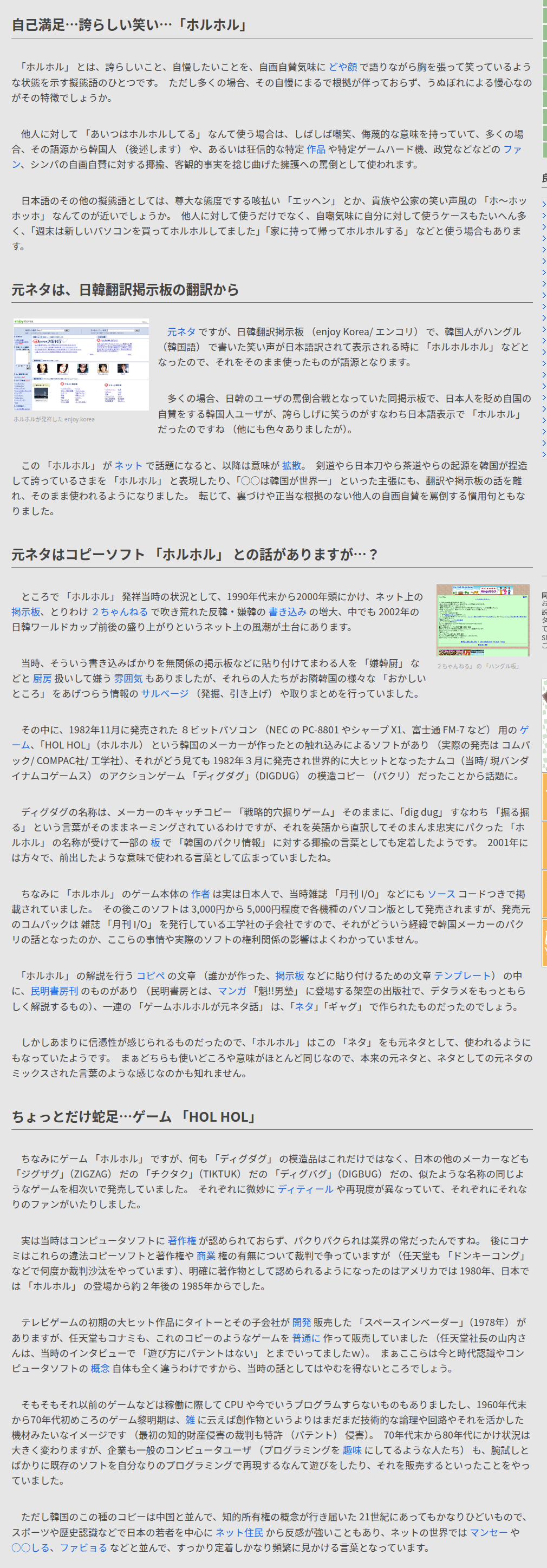This screenshot has height=1568, width=547.
Task: Open the マンセー link
Action: 489,1533
